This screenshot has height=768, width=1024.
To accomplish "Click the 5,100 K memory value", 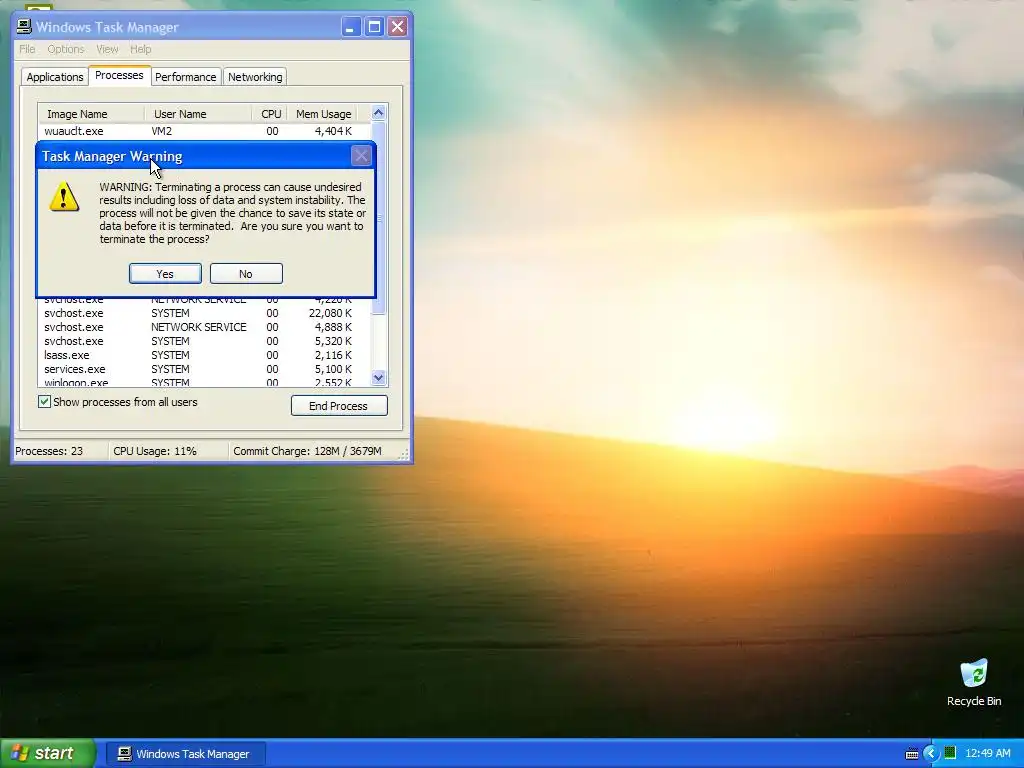I will tap(333, 369).
